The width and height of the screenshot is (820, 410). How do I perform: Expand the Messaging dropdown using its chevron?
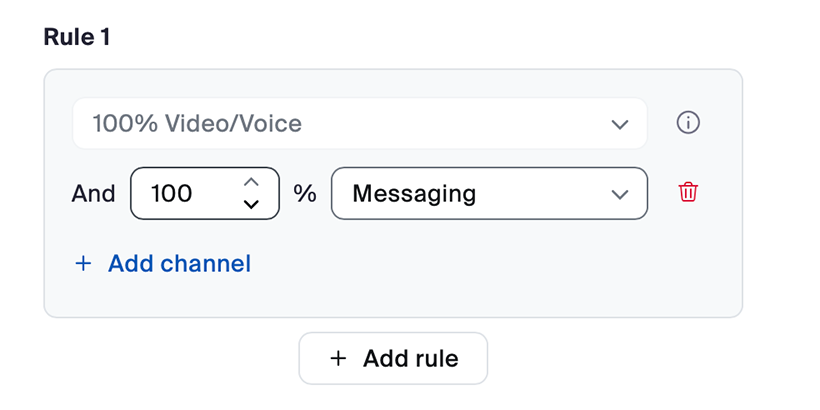(x=620, y=193)
